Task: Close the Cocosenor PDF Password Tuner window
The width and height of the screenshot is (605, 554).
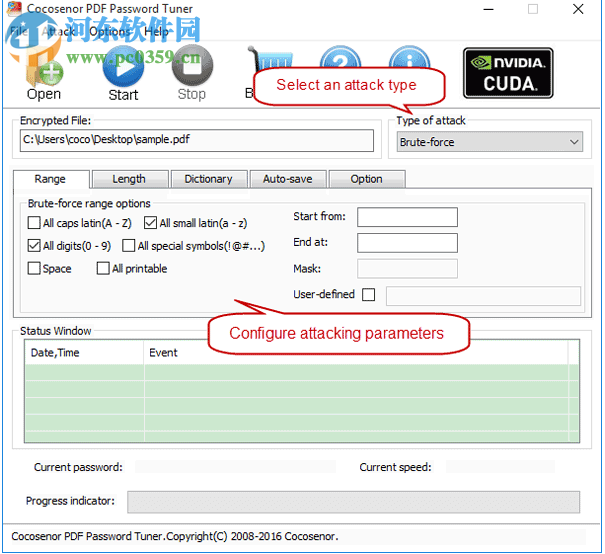Action: pyautogui.click(x=578, y=9)
